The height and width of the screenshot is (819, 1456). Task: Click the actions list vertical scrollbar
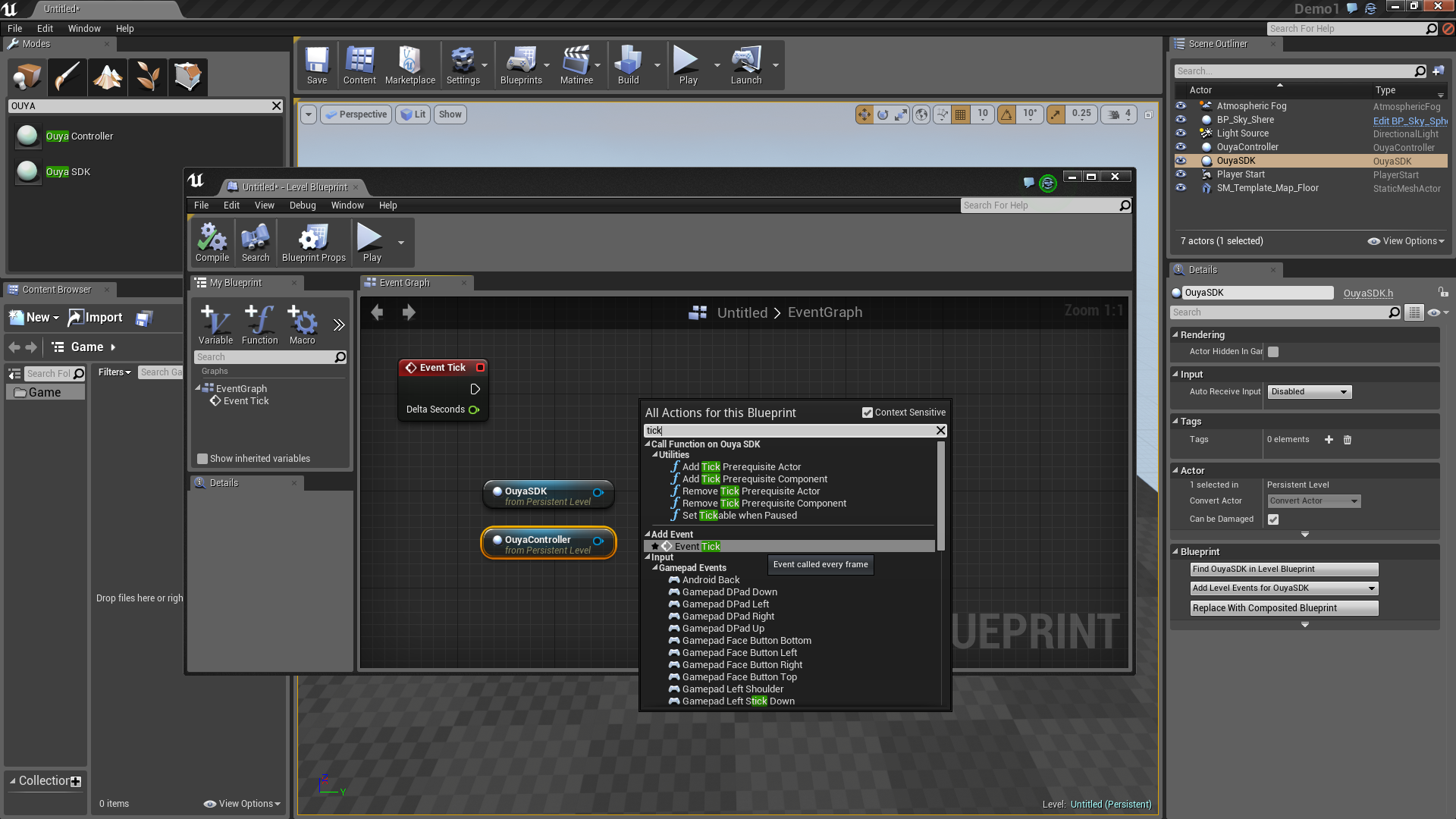(x=940, y=496)
